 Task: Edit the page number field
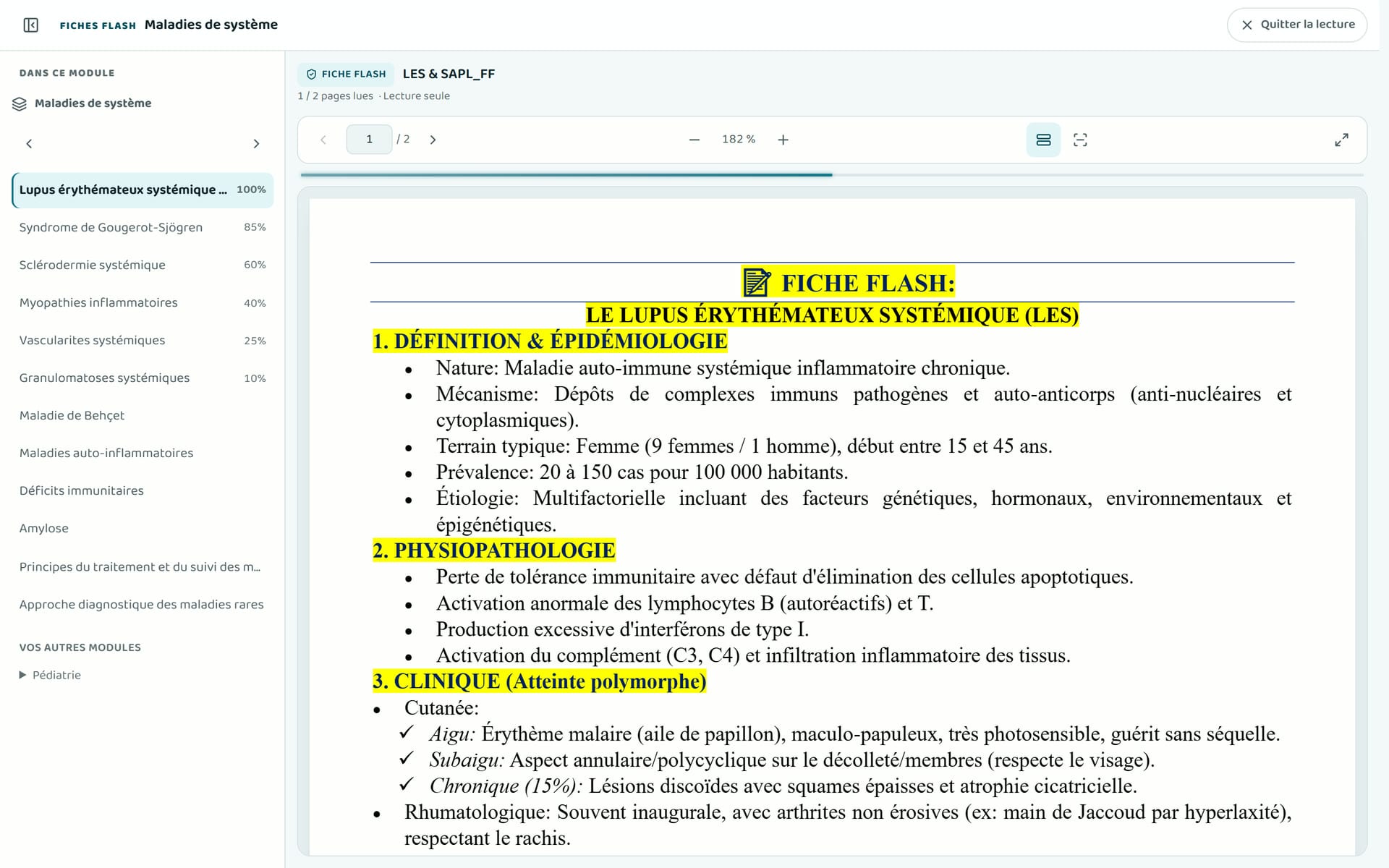[369, 140]
